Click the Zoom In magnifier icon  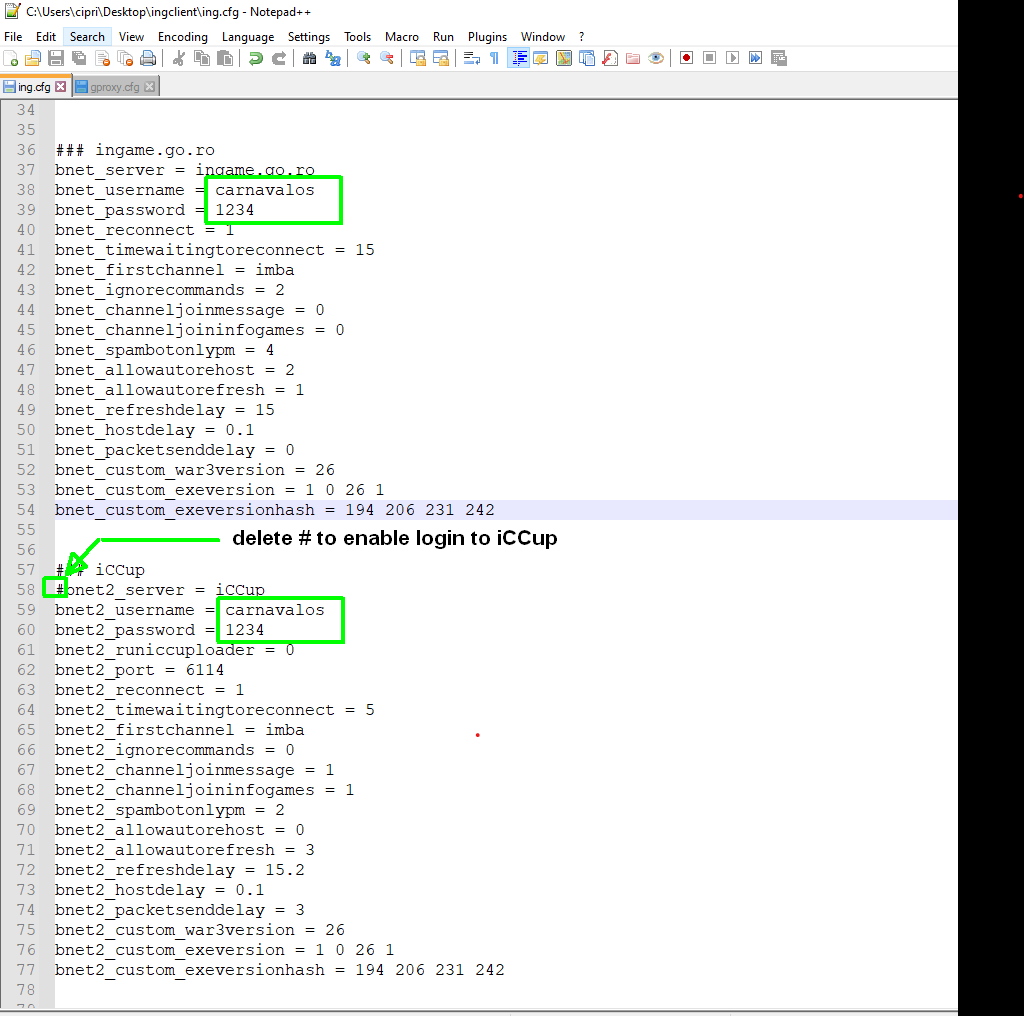[x=363, y=58]
